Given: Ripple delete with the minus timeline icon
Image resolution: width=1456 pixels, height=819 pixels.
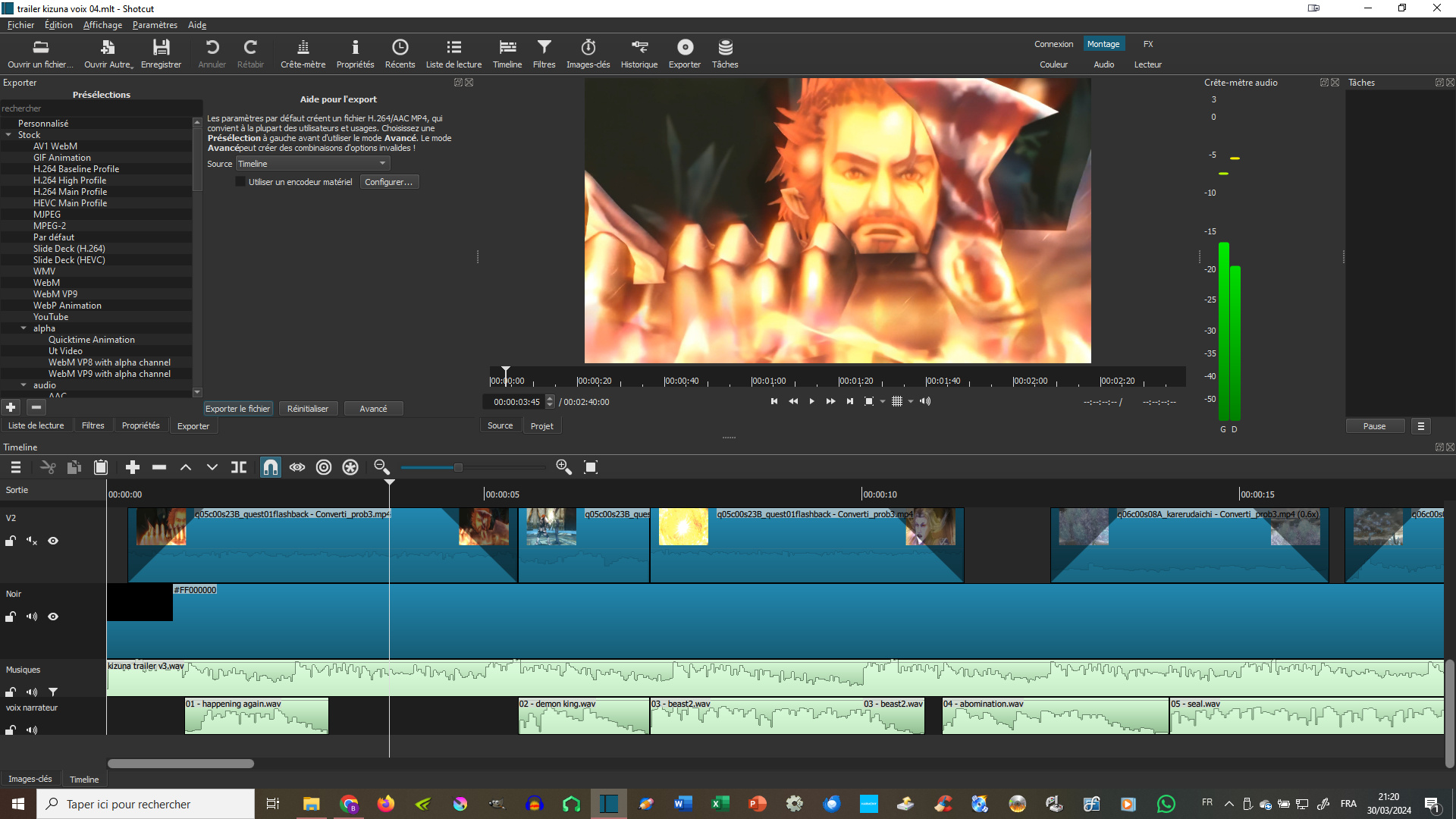Looking at the screenshot, I should [159, 467].
